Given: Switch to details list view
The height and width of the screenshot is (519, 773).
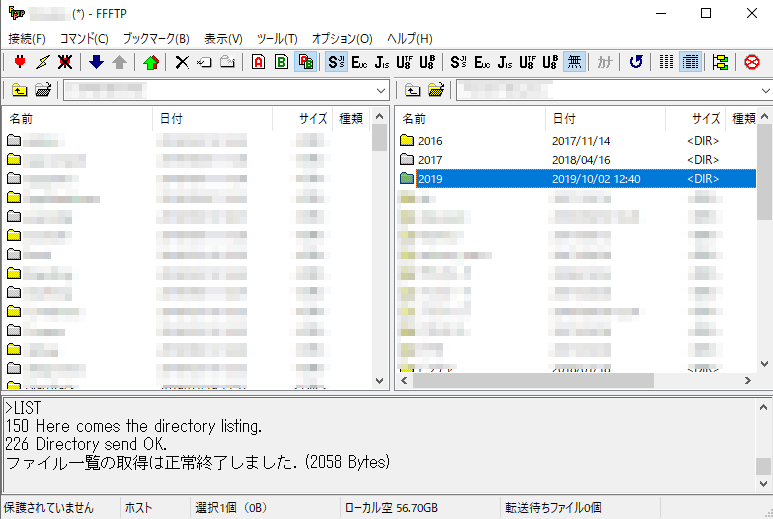Looking at the screenshot, I should pos(690,62).
